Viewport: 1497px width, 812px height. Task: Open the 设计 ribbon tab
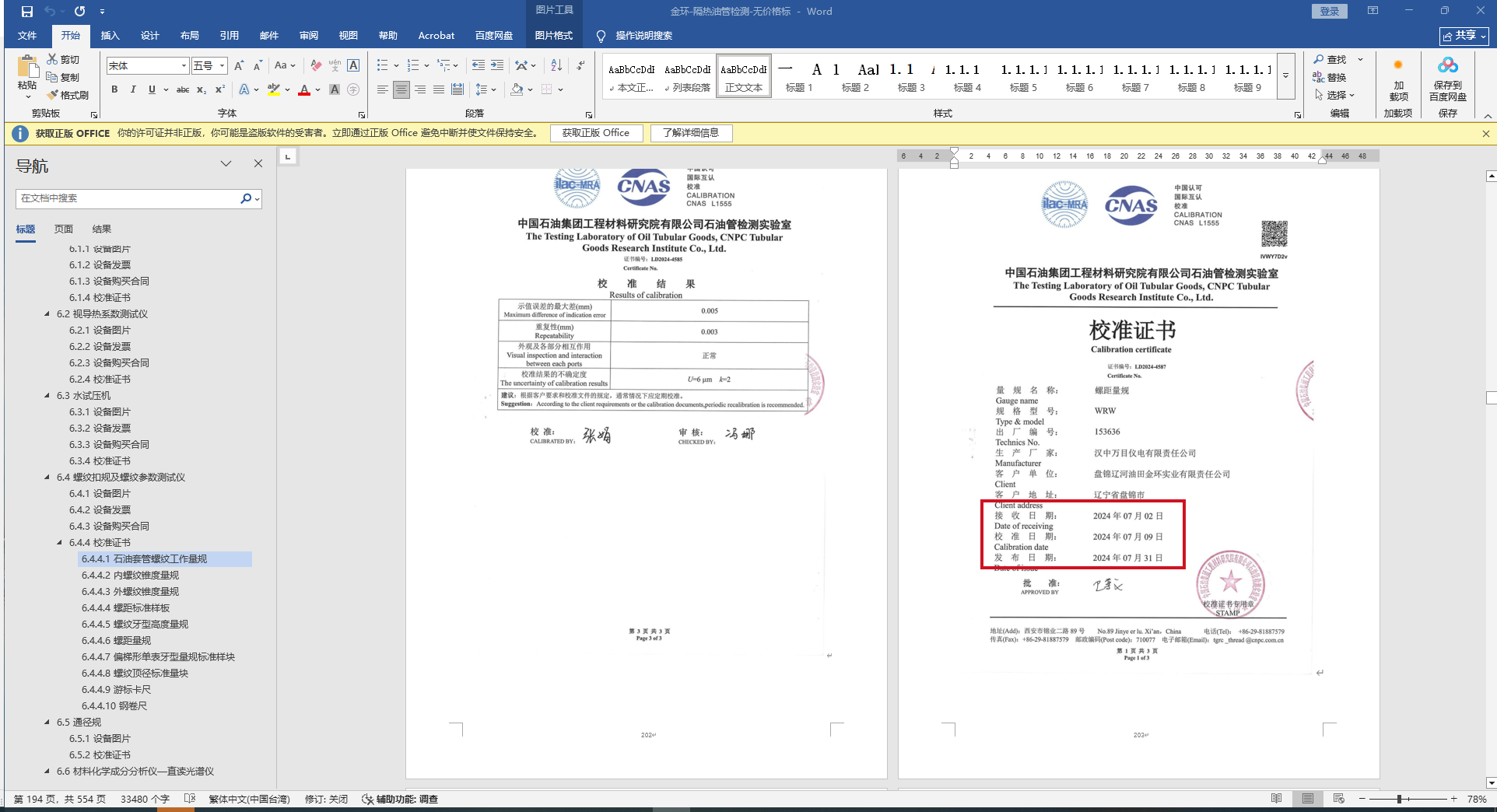point(150,36)
